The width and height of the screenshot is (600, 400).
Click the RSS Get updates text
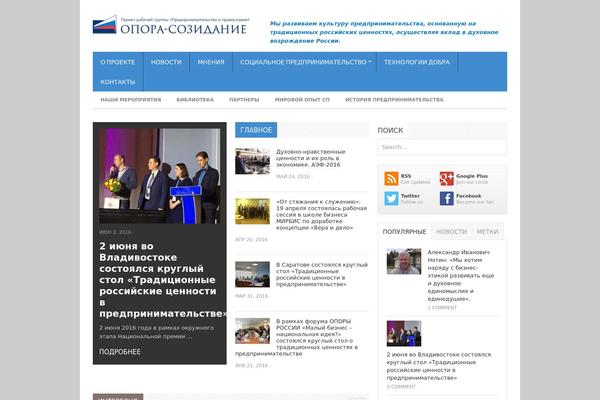(415, 182)
